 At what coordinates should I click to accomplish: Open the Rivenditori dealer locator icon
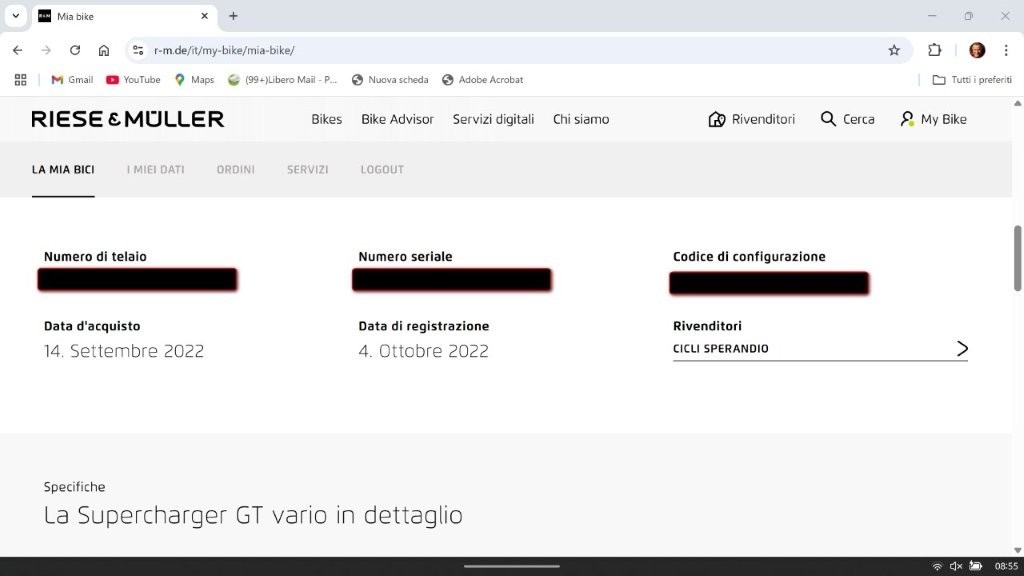716,119
